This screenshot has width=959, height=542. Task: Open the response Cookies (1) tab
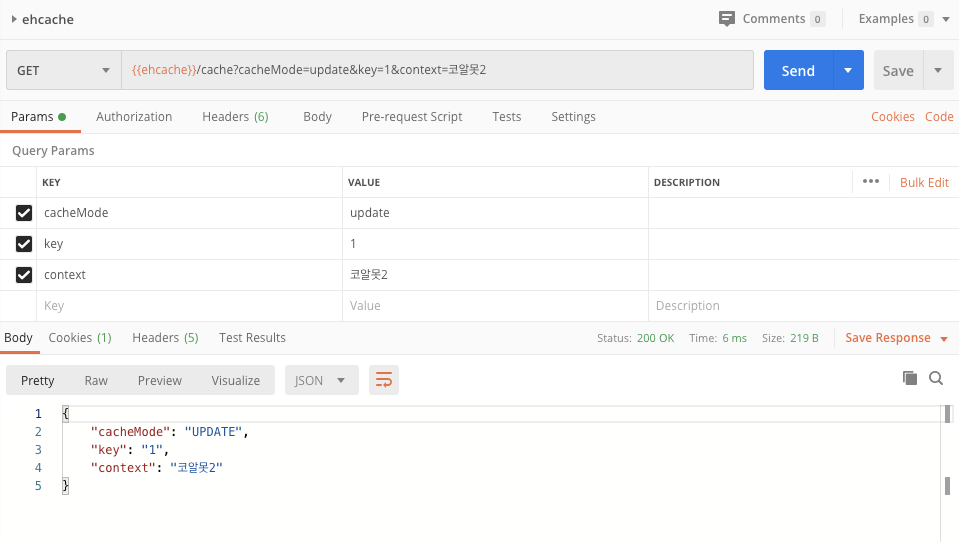[80, 338]
